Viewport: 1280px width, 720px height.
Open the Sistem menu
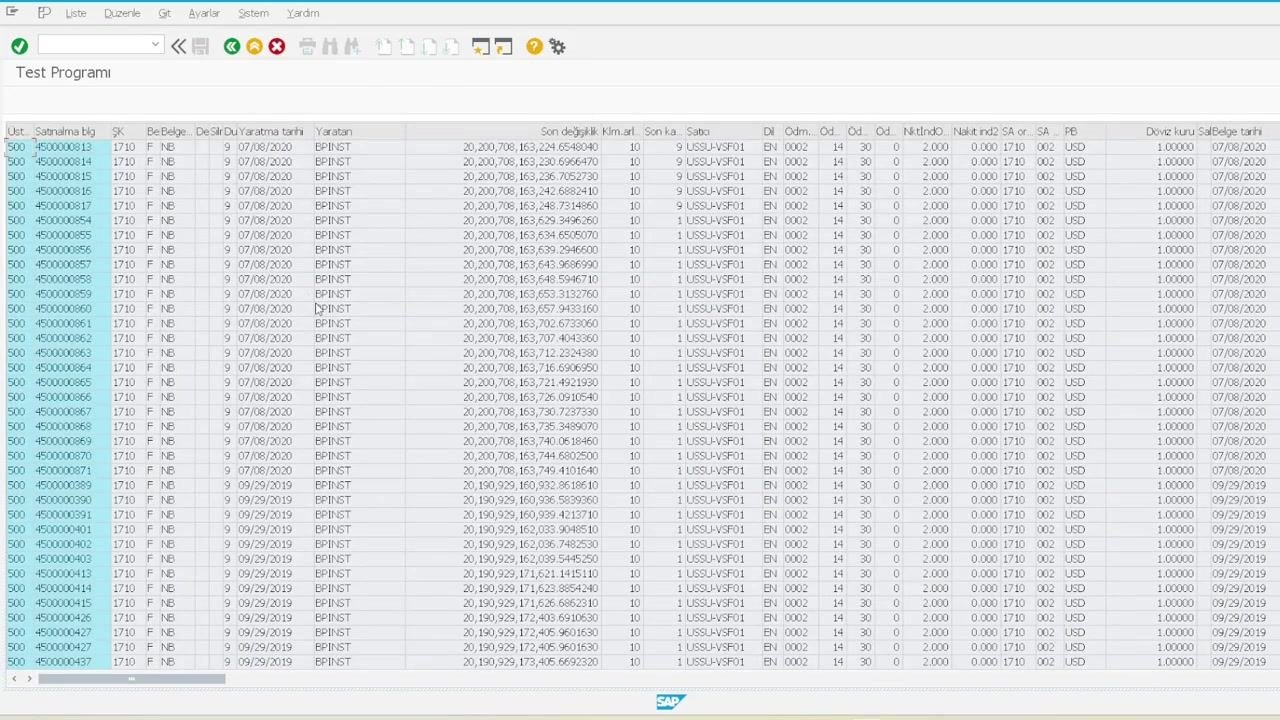[253, 13]
